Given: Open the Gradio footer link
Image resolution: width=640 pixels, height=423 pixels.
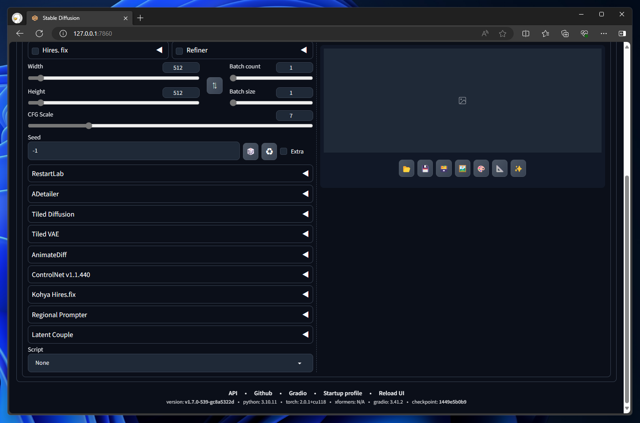Looking at the screenshot, I should (298, 393).
